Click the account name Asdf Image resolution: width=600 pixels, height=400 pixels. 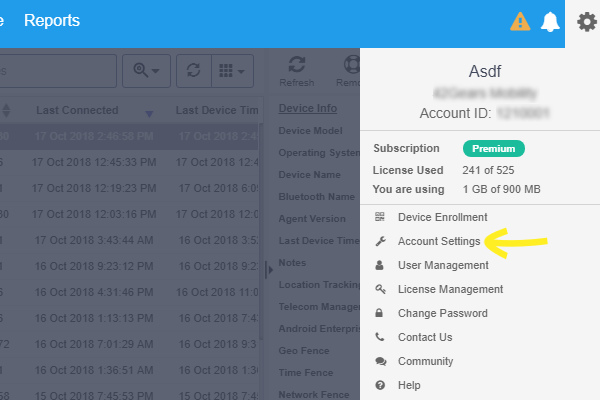click(485, 72)
